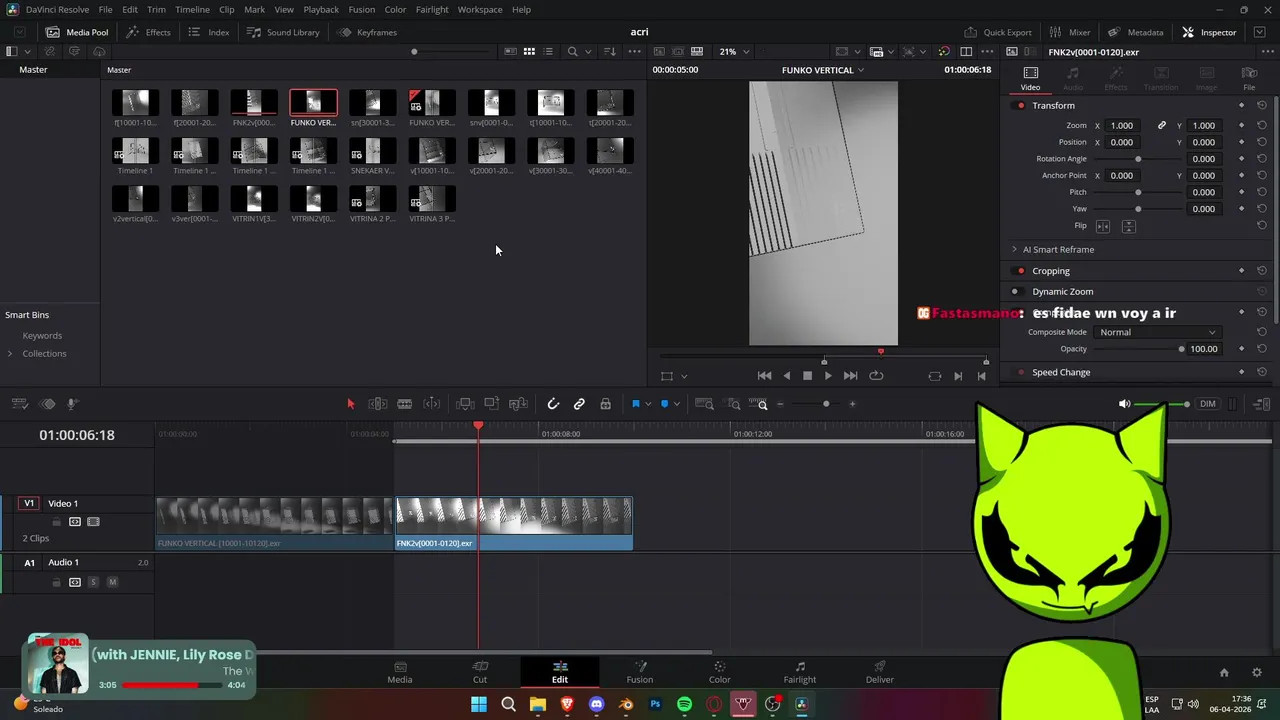Select the FNK2v[0001-0120].exr timeline clip
The image size is (1280, 720).
coord(514,524)
